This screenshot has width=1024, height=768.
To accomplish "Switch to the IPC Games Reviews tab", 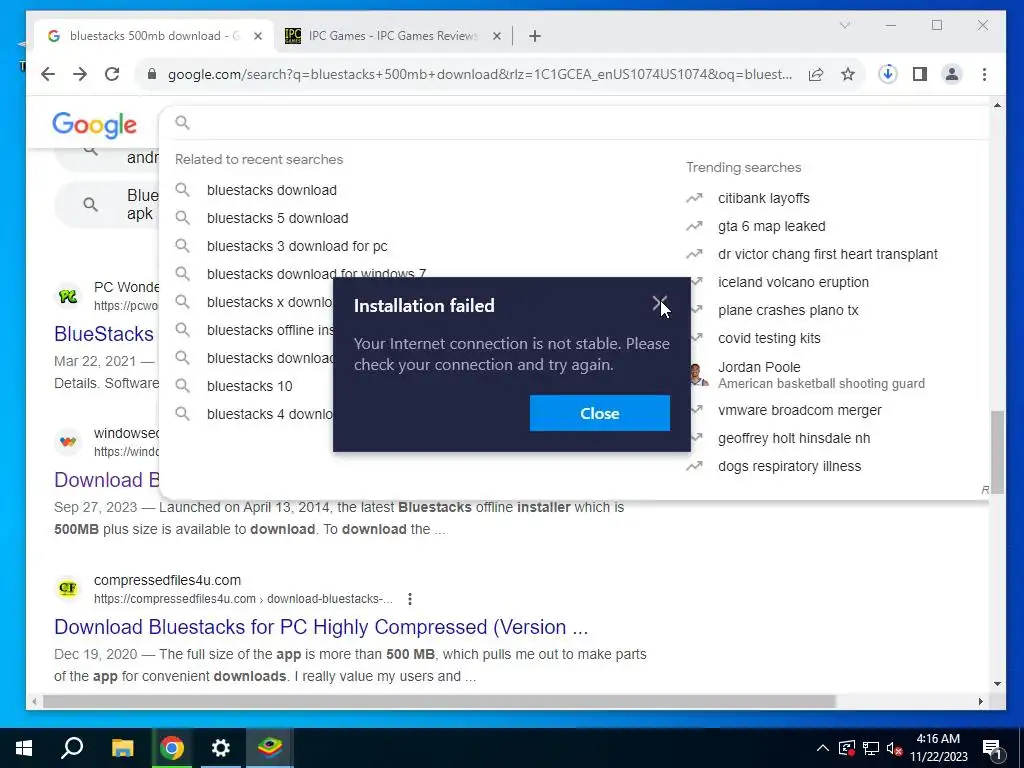I will [393, 36].
